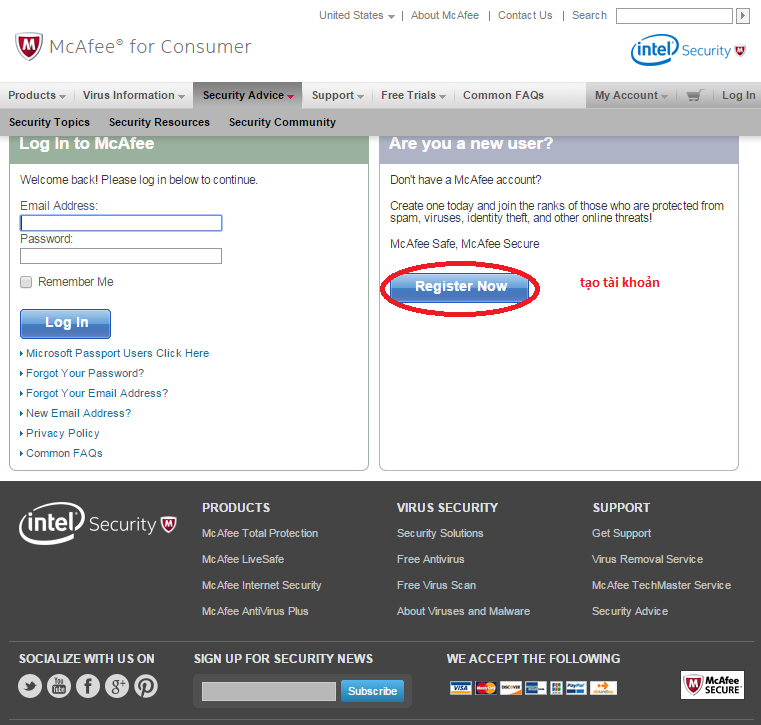Open the Security Community submenu item
The height and width of the screenshot is (725, 761).
(282, 122)
